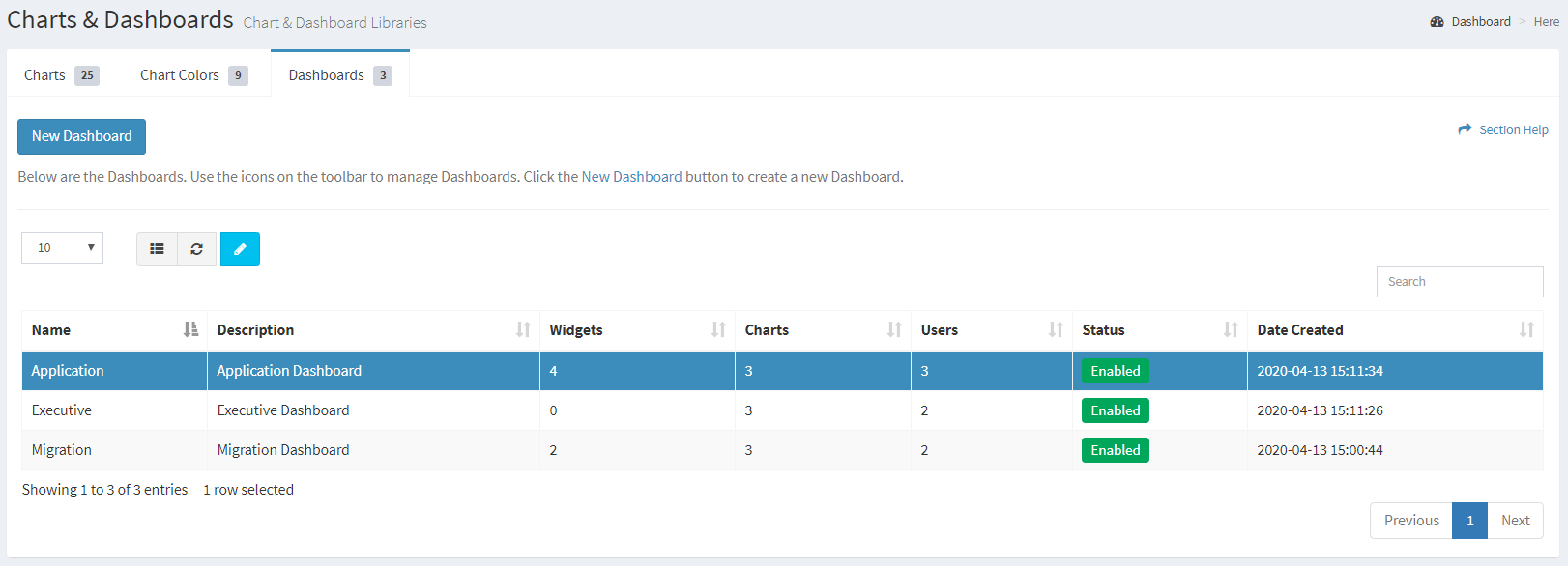This screenshot has width=1568, height=566.
Task: Click the Search input field
Action: point(1460,282)
